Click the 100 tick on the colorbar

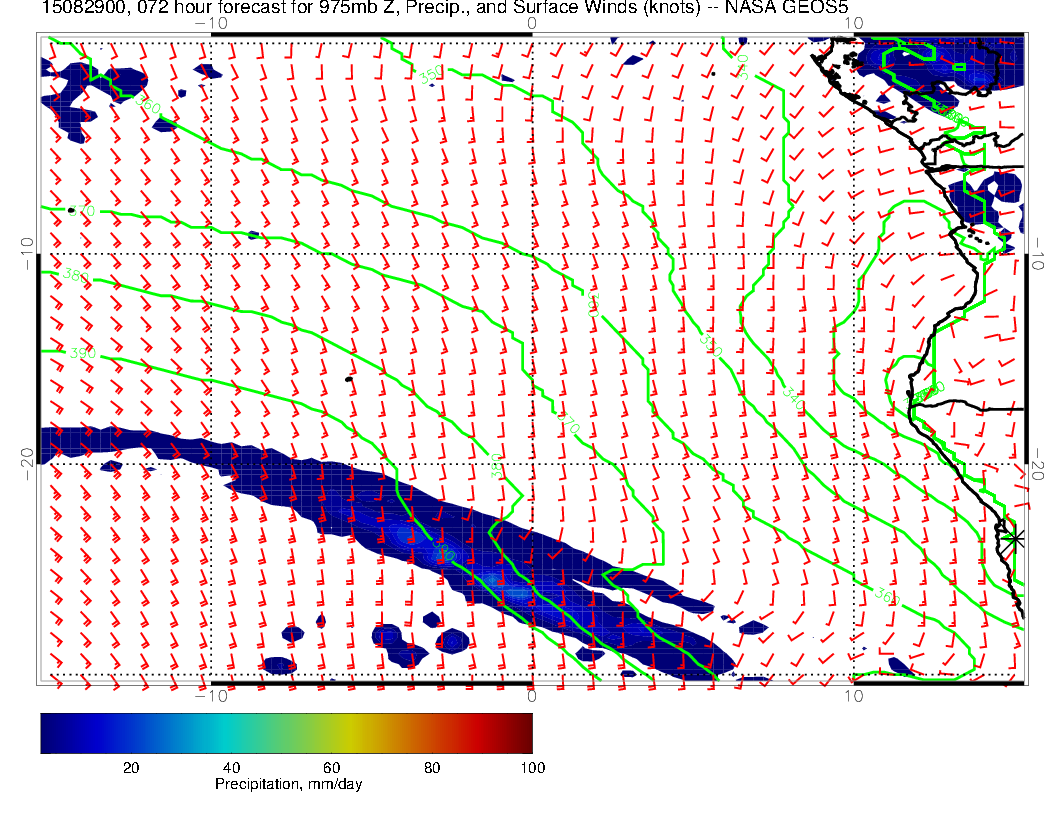coord(532,767)
